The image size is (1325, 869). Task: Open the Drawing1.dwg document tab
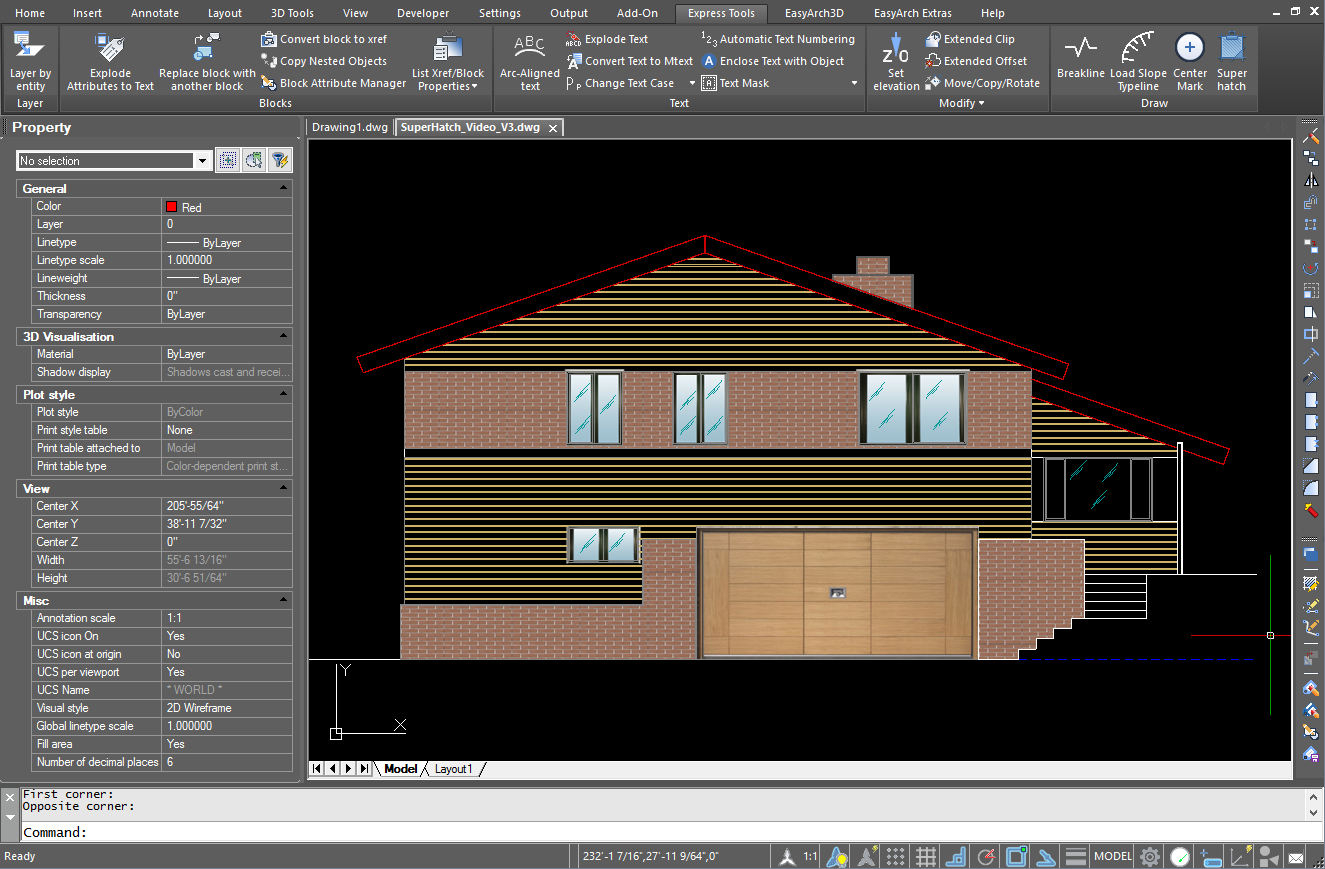coord(350,127)
